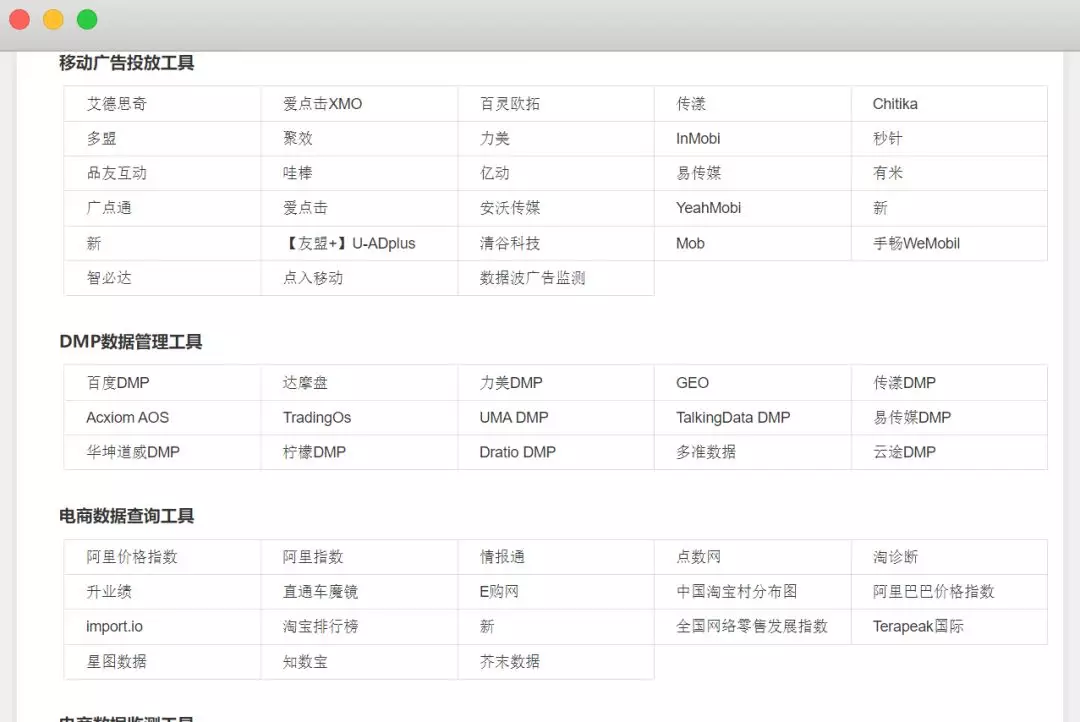
Task: Open the 云途DMP entry
Action: tap(904, 452)
